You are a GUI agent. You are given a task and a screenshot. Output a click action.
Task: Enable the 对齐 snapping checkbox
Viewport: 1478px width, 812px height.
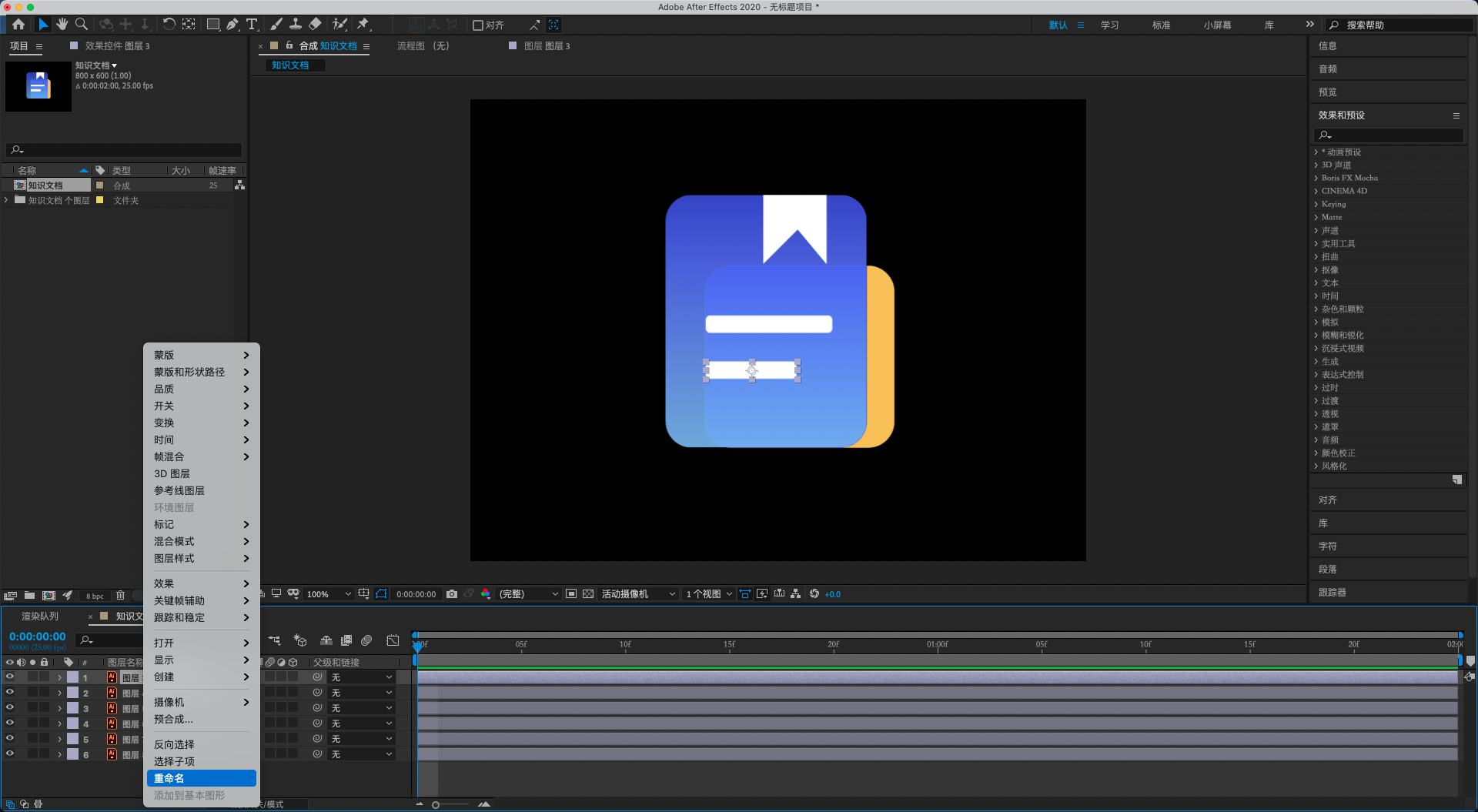tap(477, 25)
